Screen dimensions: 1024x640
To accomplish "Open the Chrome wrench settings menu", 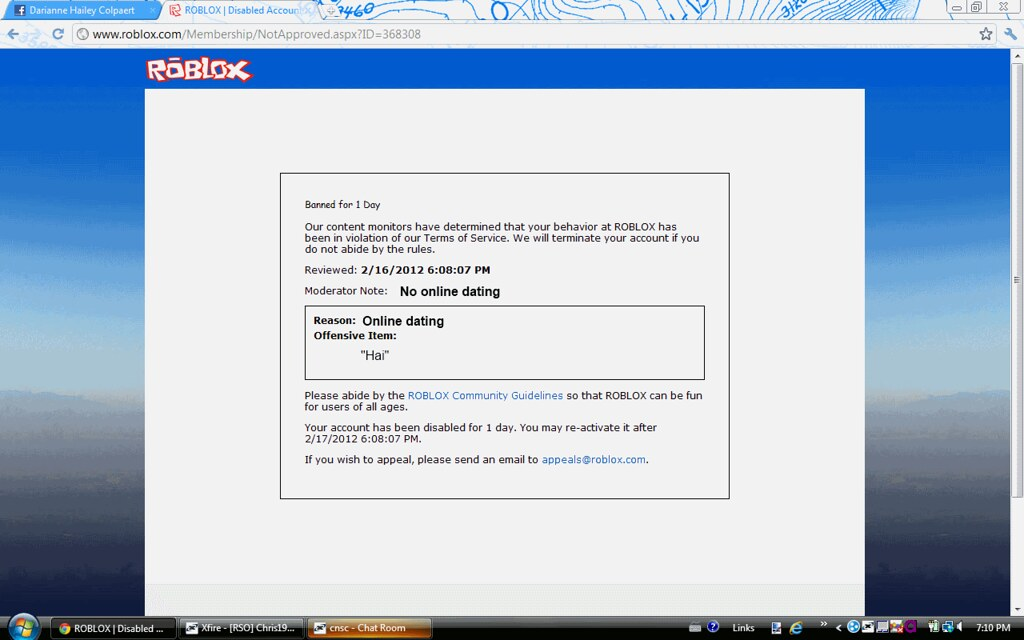I will 1010,34.
